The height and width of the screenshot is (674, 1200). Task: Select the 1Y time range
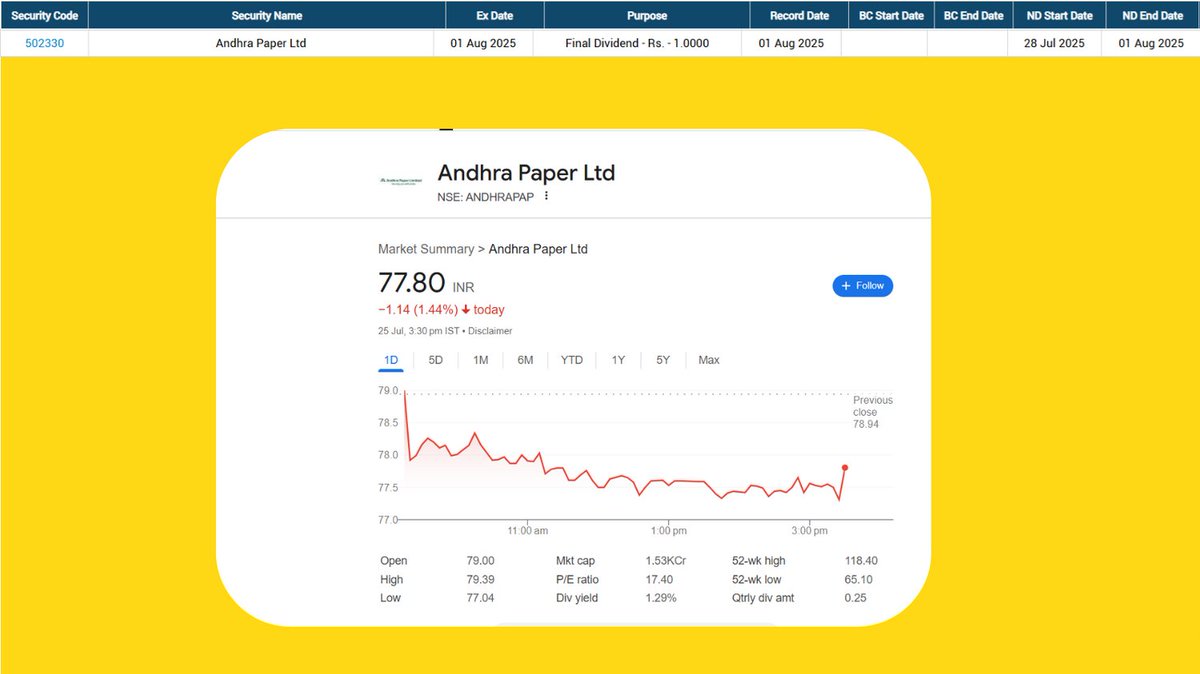click(617, 359)
